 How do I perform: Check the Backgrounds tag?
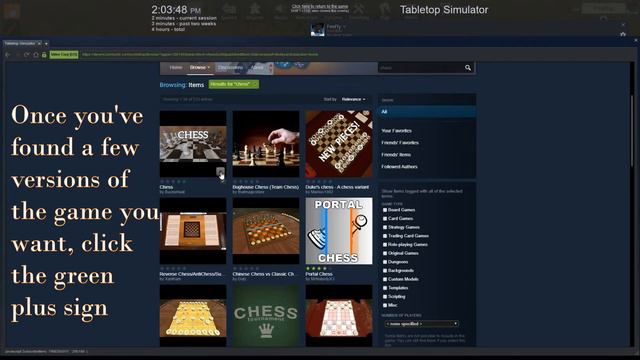pyautogui.click(x=385, y=271)
